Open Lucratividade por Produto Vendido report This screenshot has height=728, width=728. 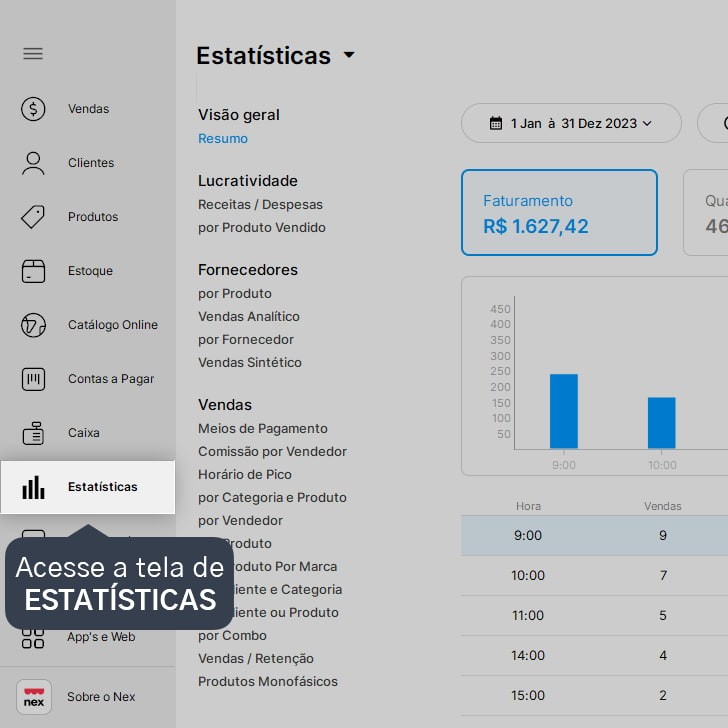tap(262, 228)
